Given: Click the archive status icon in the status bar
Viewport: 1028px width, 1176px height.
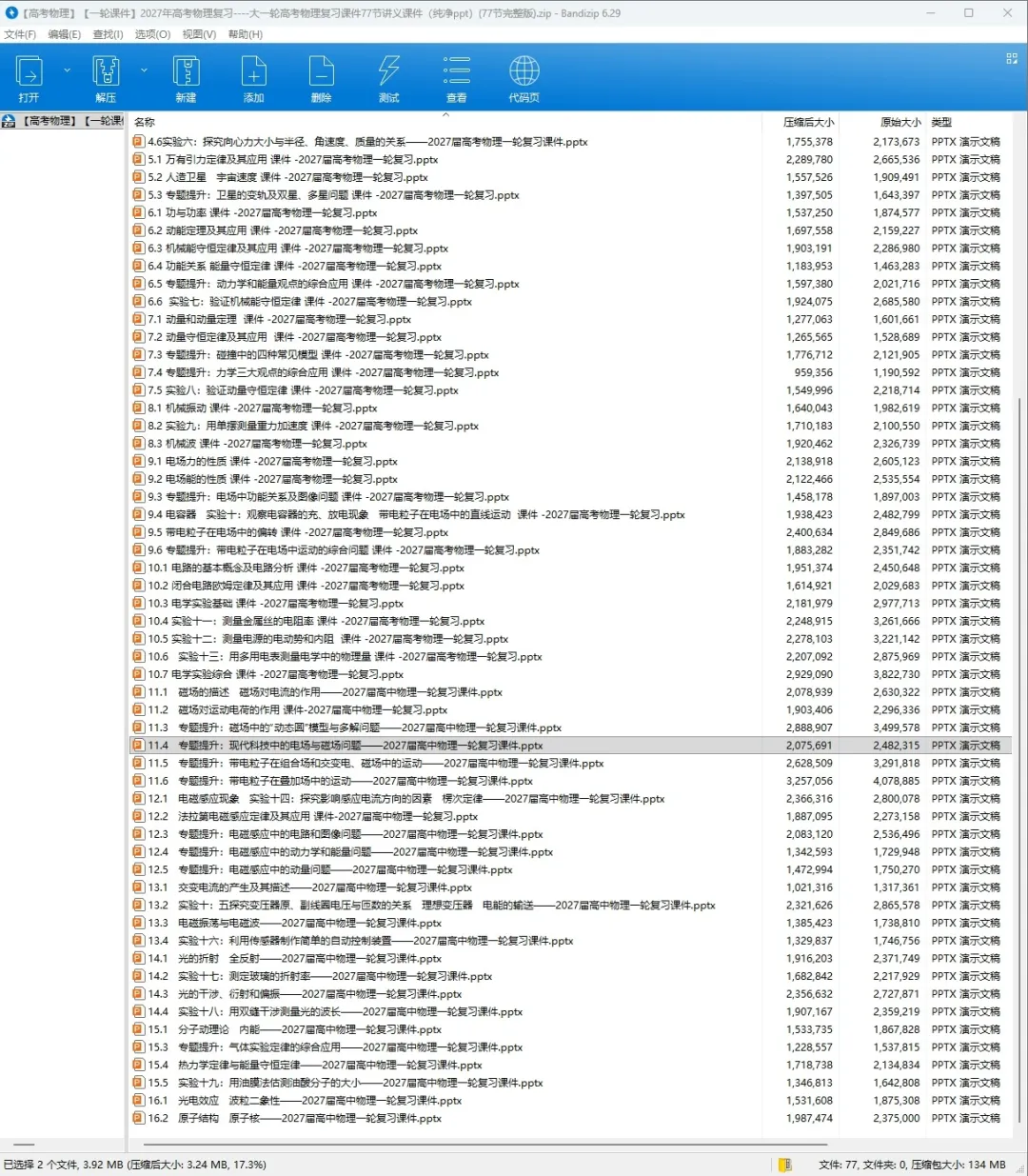Looking at the screenshot, I should tap(785, 1165).
